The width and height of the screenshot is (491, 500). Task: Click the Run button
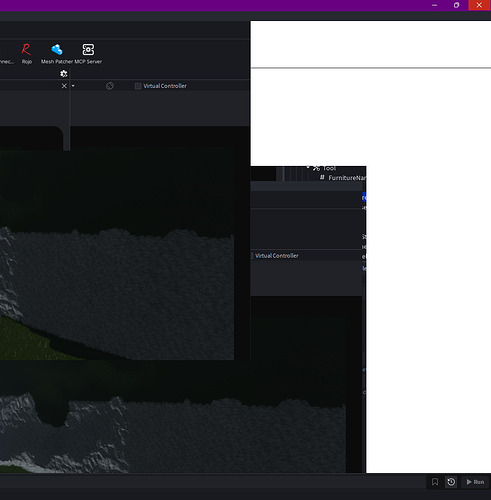pyautogui.click(x=475, y=482)
